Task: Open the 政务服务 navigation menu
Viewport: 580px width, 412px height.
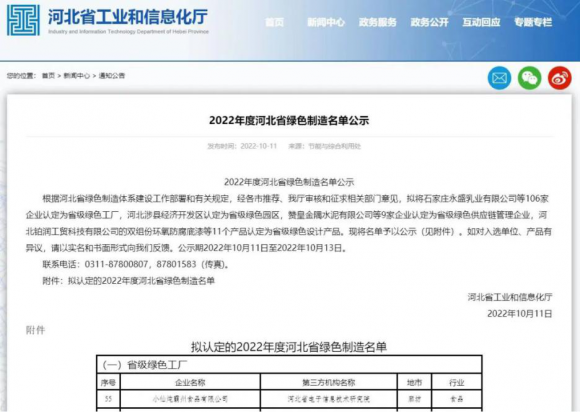Action: pos(378,23)
